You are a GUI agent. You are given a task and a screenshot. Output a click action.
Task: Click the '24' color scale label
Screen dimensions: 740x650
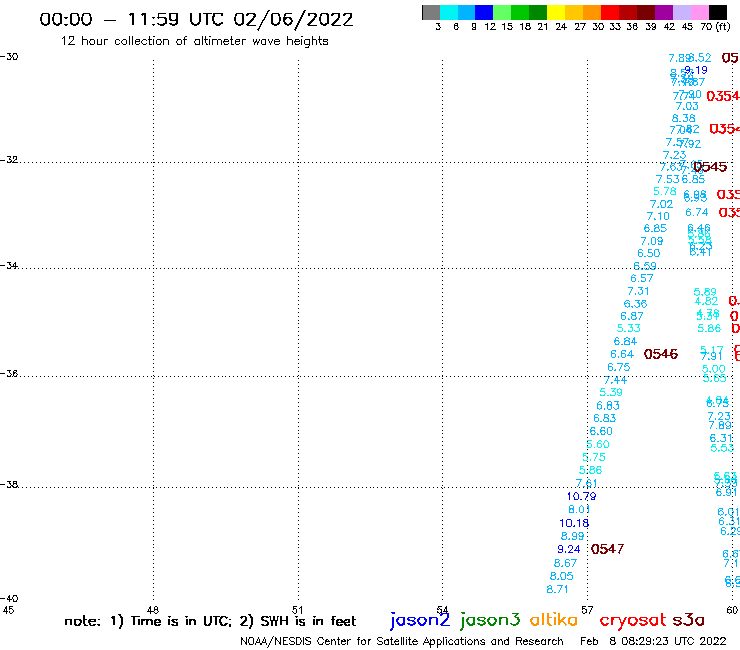click(561, 26)
